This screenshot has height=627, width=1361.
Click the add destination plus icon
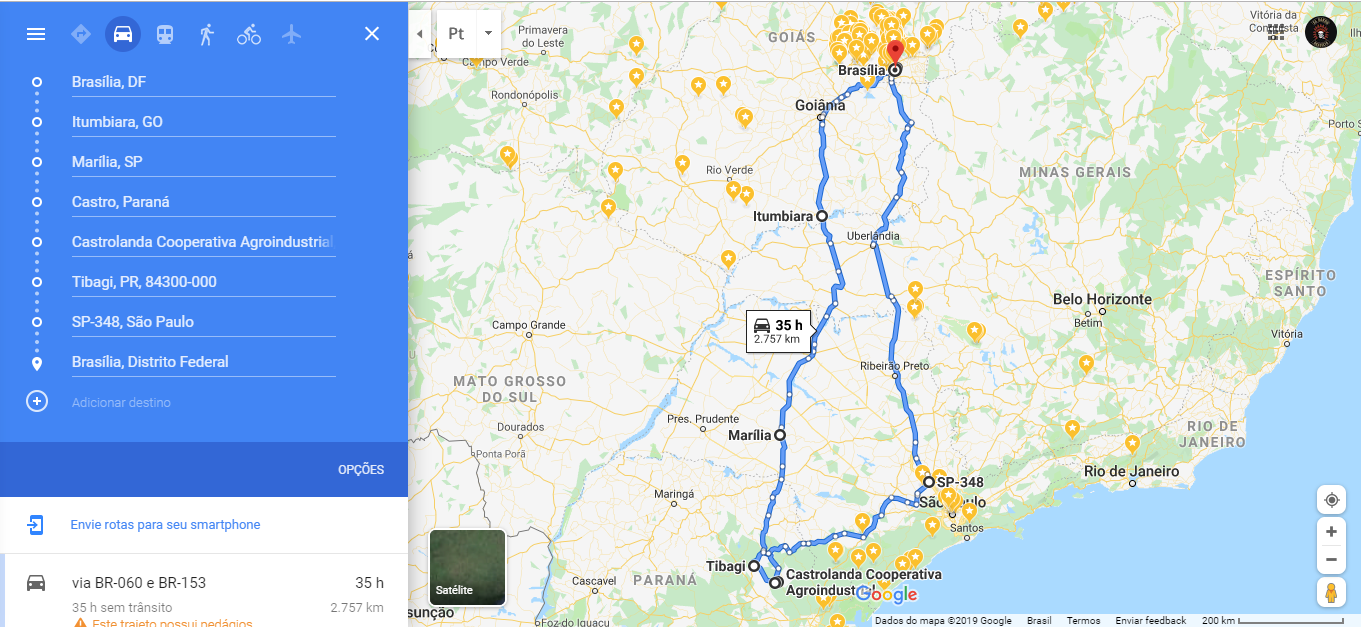tap(37, 402)
